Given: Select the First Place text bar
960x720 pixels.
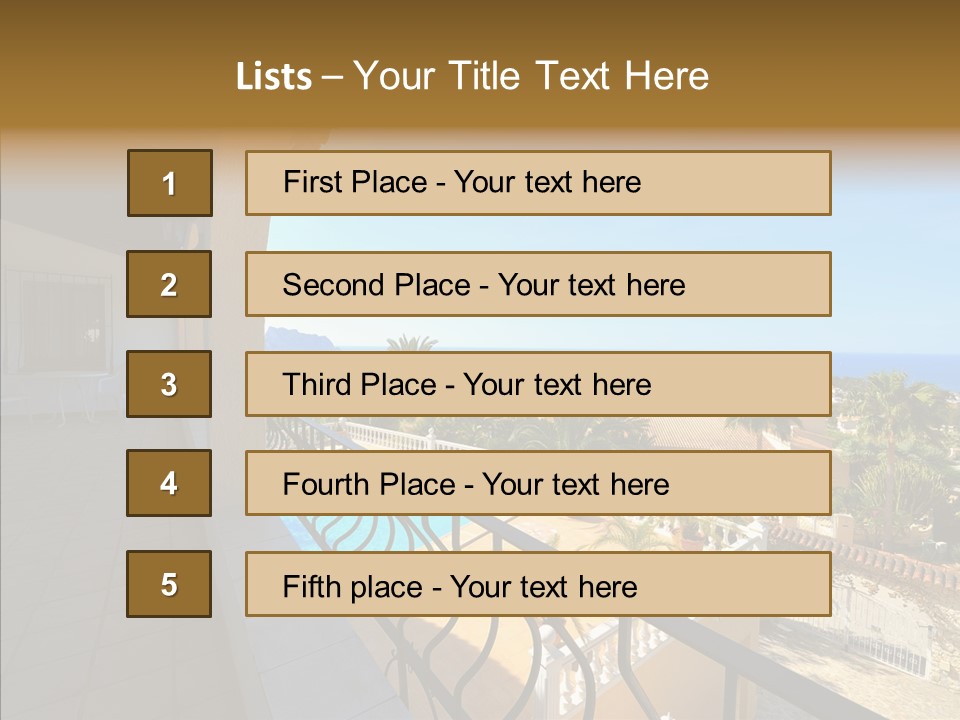Looking at the screenshot, I should point(538,183).
